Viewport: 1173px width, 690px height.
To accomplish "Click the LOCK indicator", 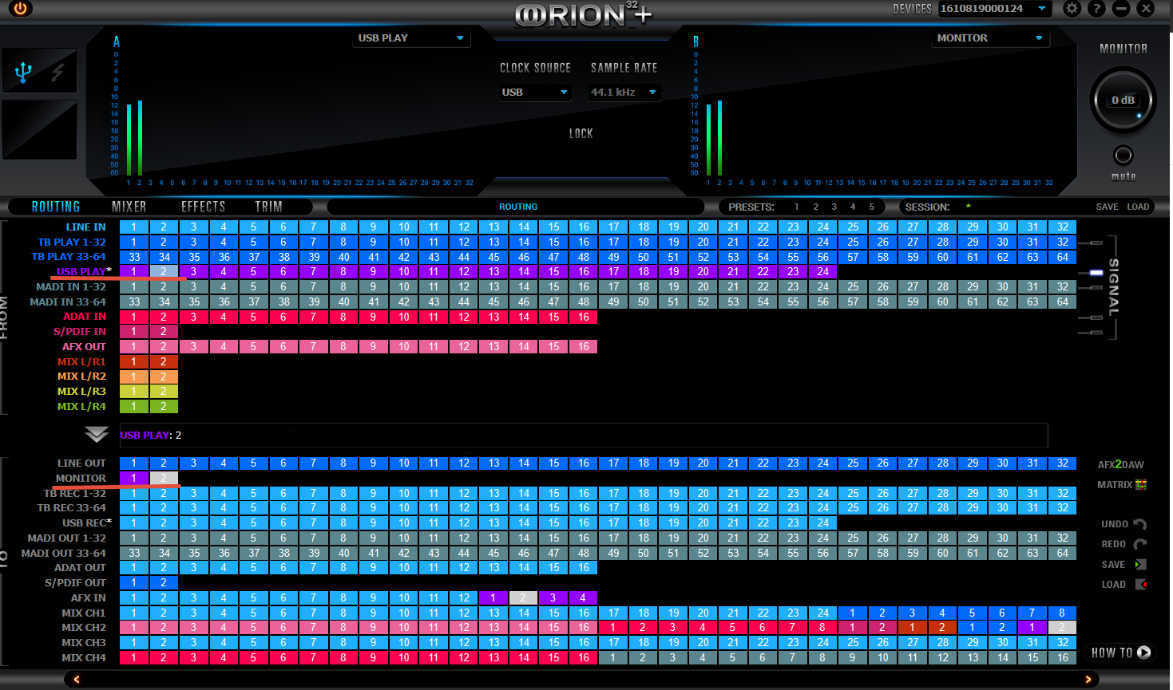I will (581, 133).
